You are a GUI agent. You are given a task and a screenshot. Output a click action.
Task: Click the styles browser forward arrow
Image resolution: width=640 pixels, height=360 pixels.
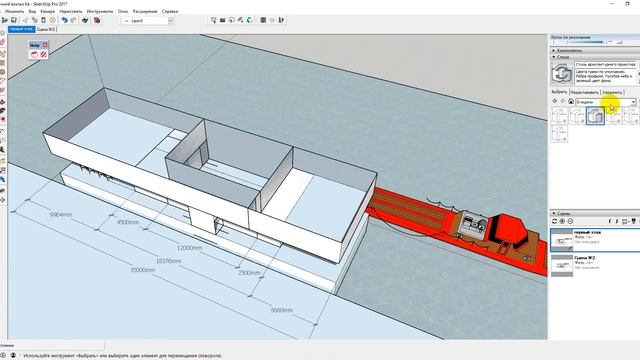(563, 101)
